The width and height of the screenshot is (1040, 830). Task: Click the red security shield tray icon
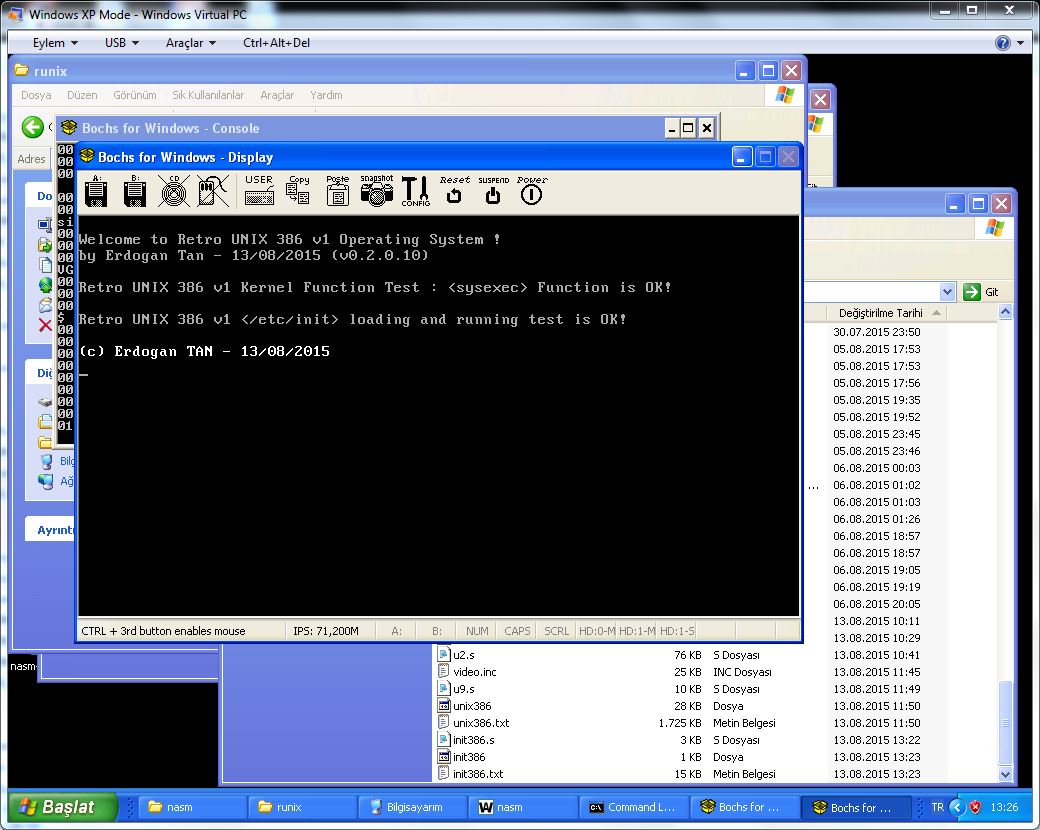[x=975, y=807]
